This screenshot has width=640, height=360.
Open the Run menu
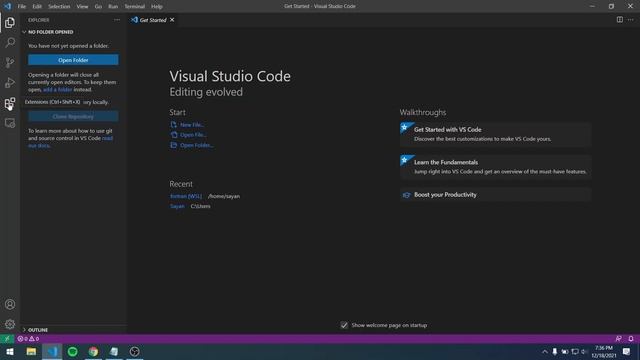pos(113,7)
